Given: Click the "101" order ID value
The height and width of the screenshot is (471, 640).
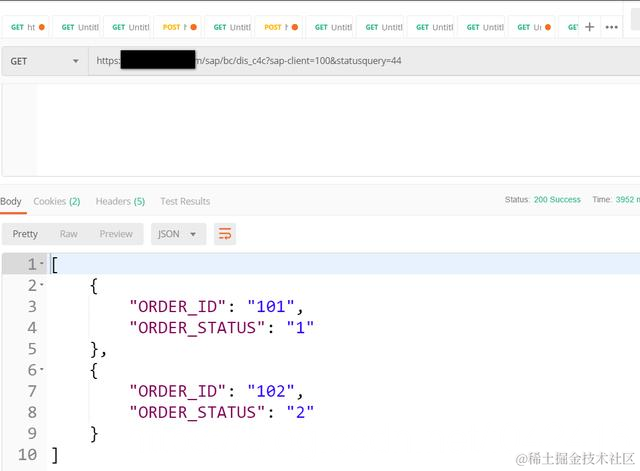Looking at the screenshot, I should click(271, 307).
